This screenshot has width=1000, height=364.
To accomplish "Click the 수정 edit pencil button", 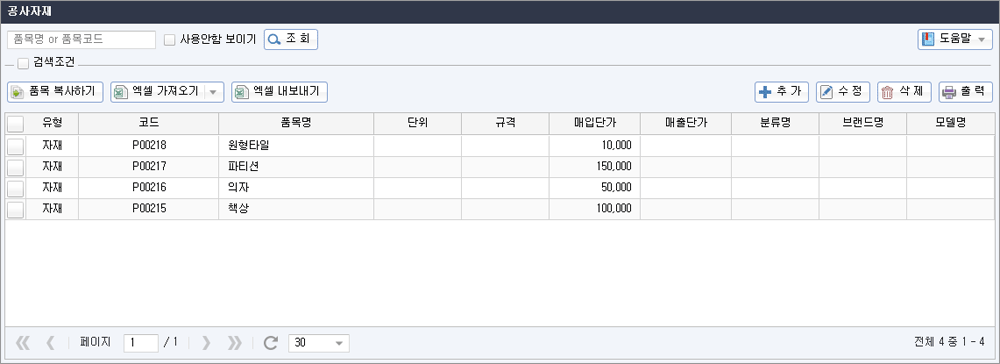I will point(842,92).
